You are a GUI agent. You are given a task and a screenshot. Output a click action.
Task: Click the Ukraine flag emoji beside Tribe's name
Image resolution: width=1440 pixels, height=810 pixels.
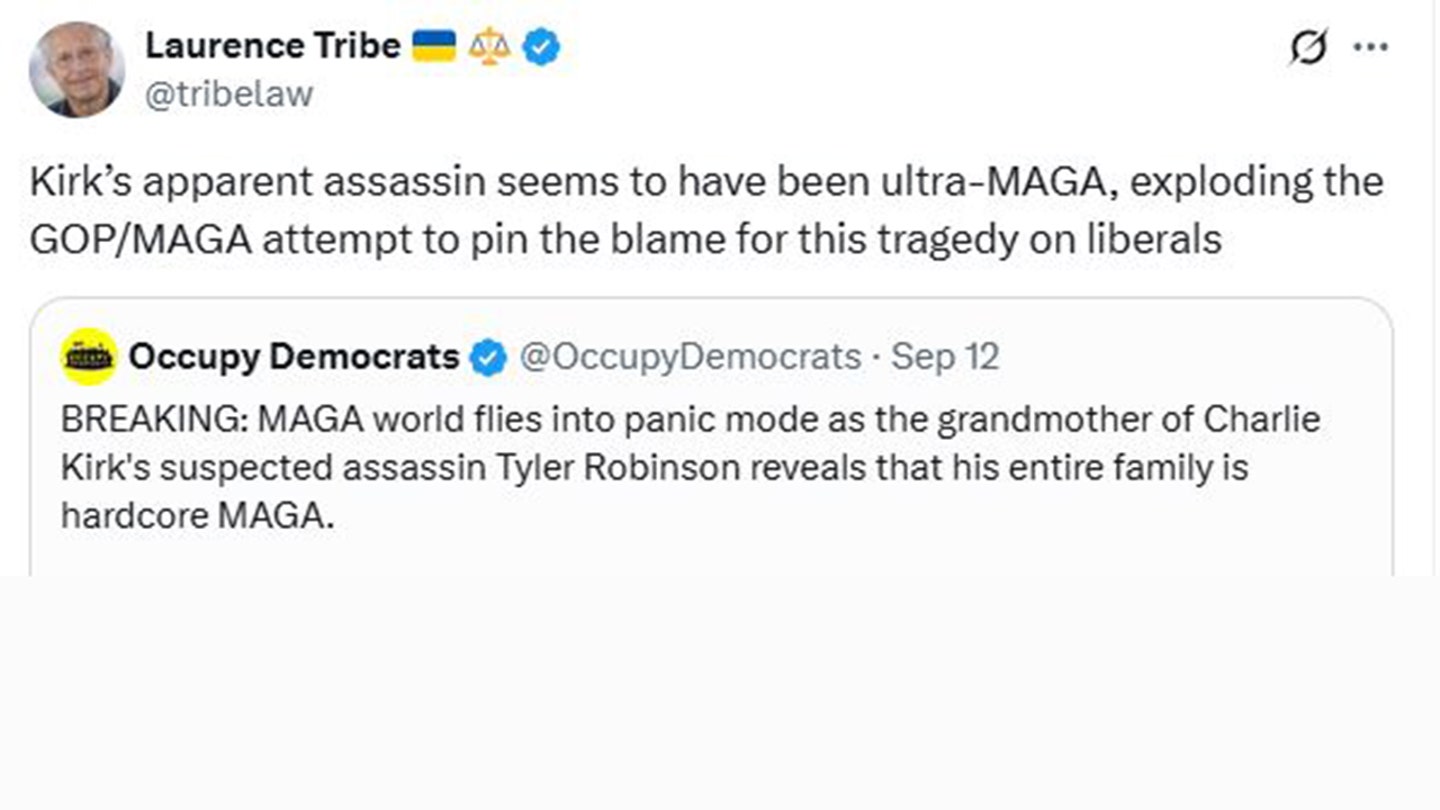pyautogui.click(x=434, y=46)
